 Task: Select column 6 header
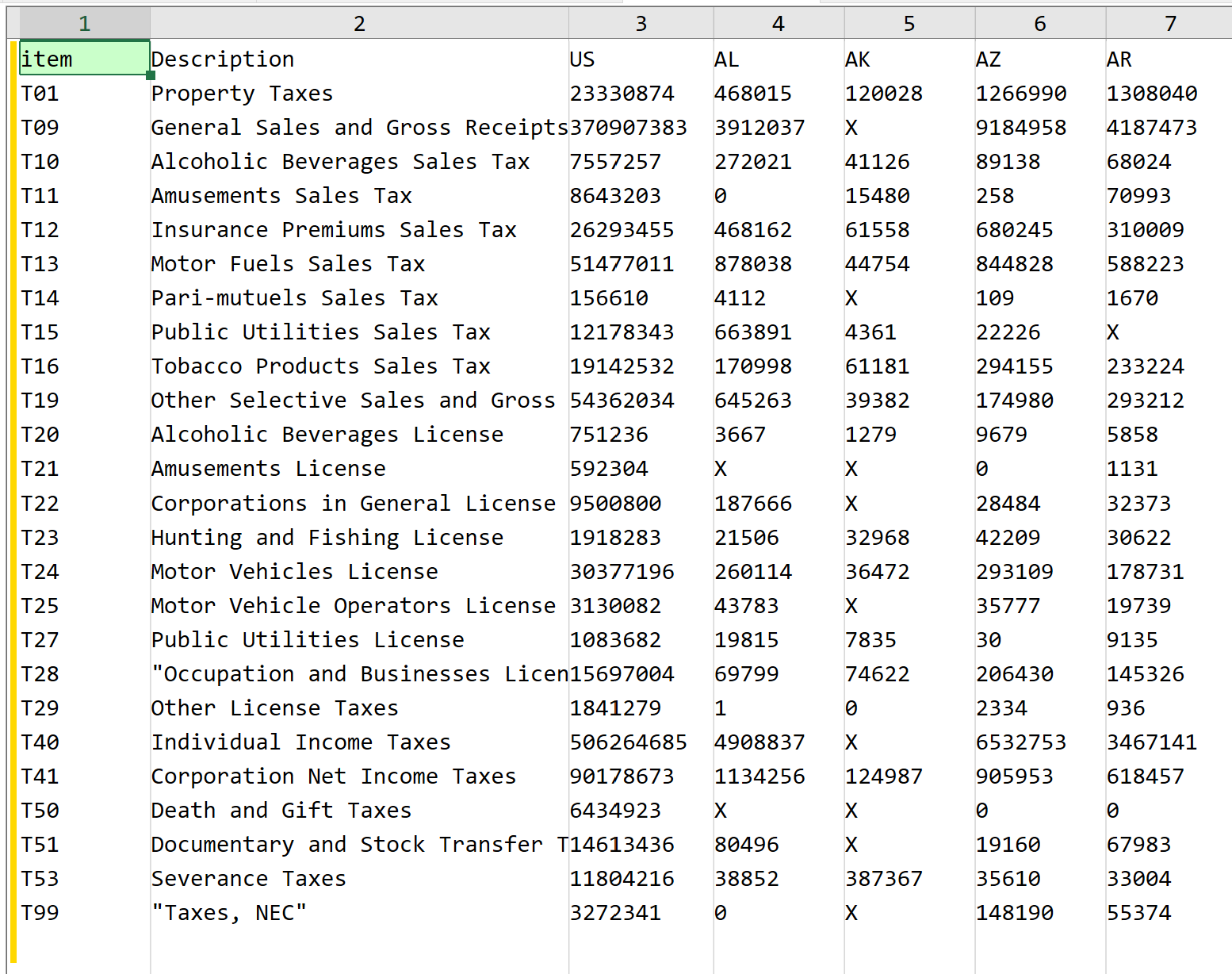point(1040,24)
